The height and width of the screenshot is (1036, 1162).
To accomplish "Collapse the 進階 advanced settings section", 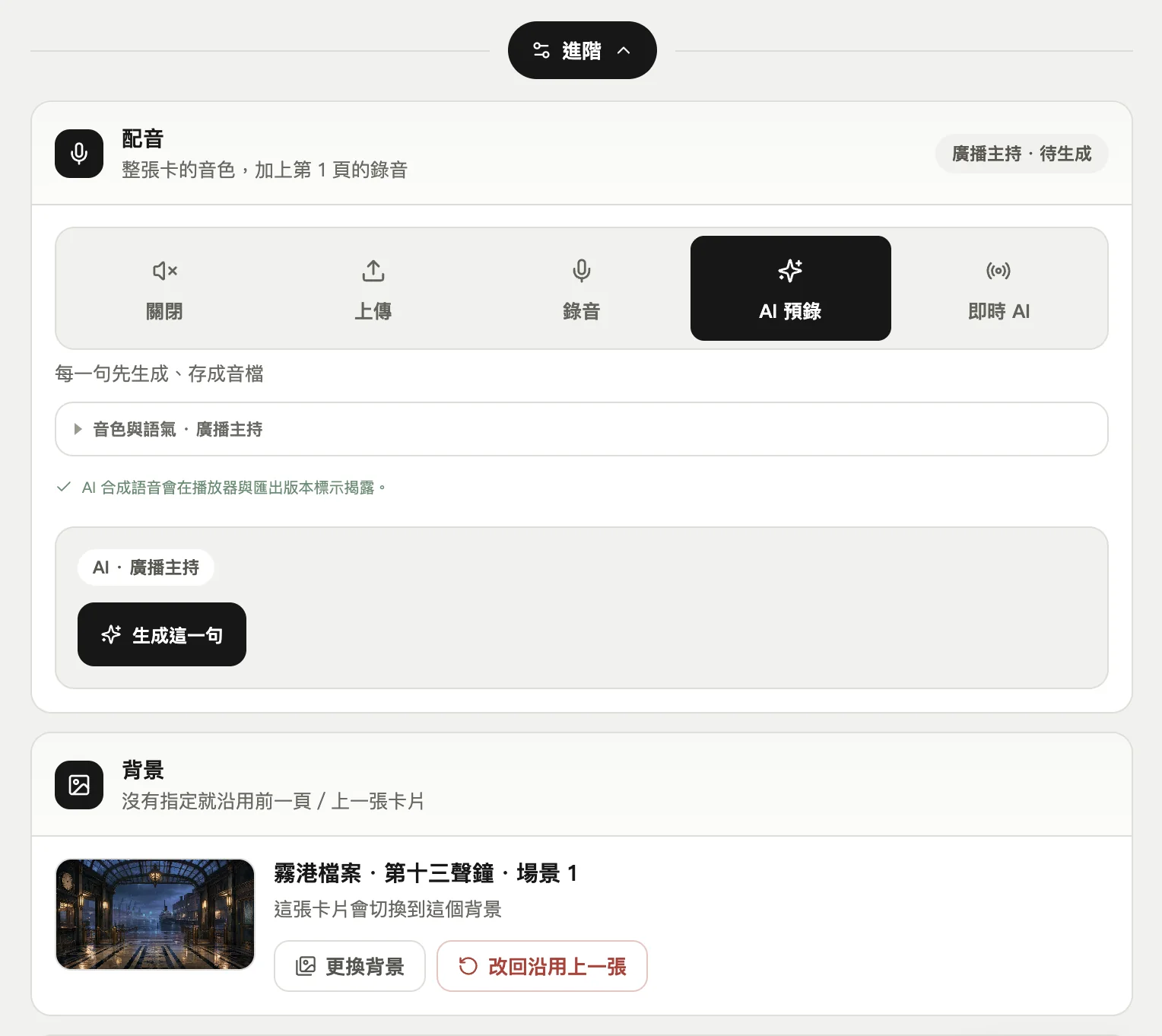I will (582, 50).
